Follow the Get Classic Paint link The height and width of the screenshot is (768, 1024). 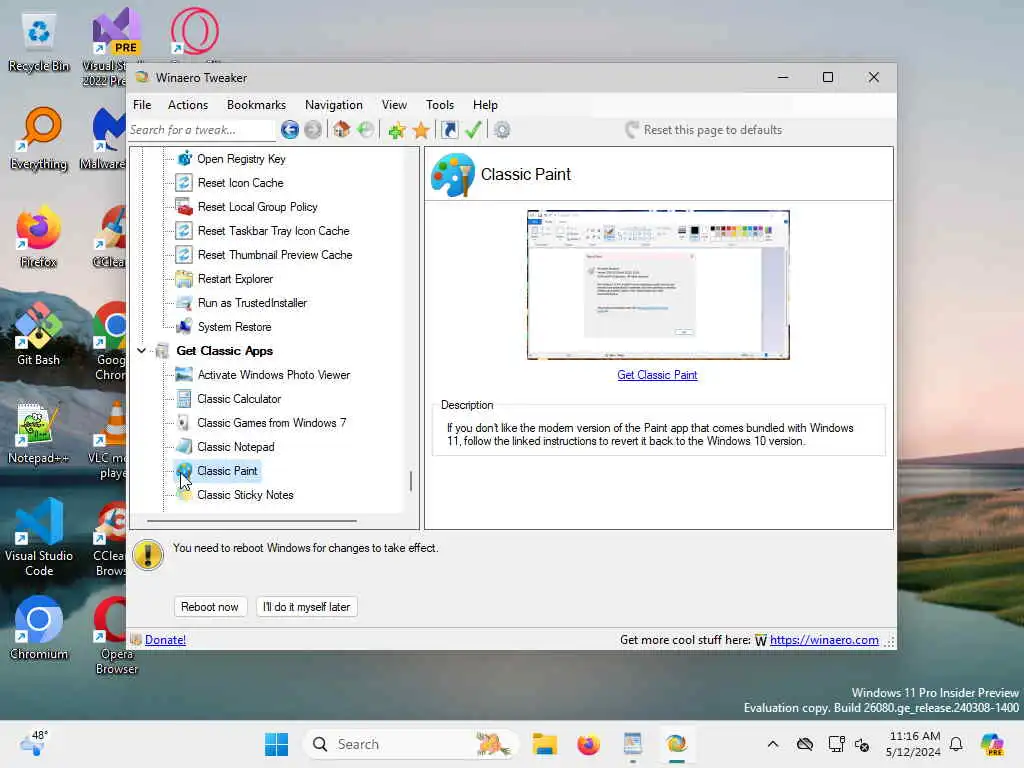[x=657, y=375]
